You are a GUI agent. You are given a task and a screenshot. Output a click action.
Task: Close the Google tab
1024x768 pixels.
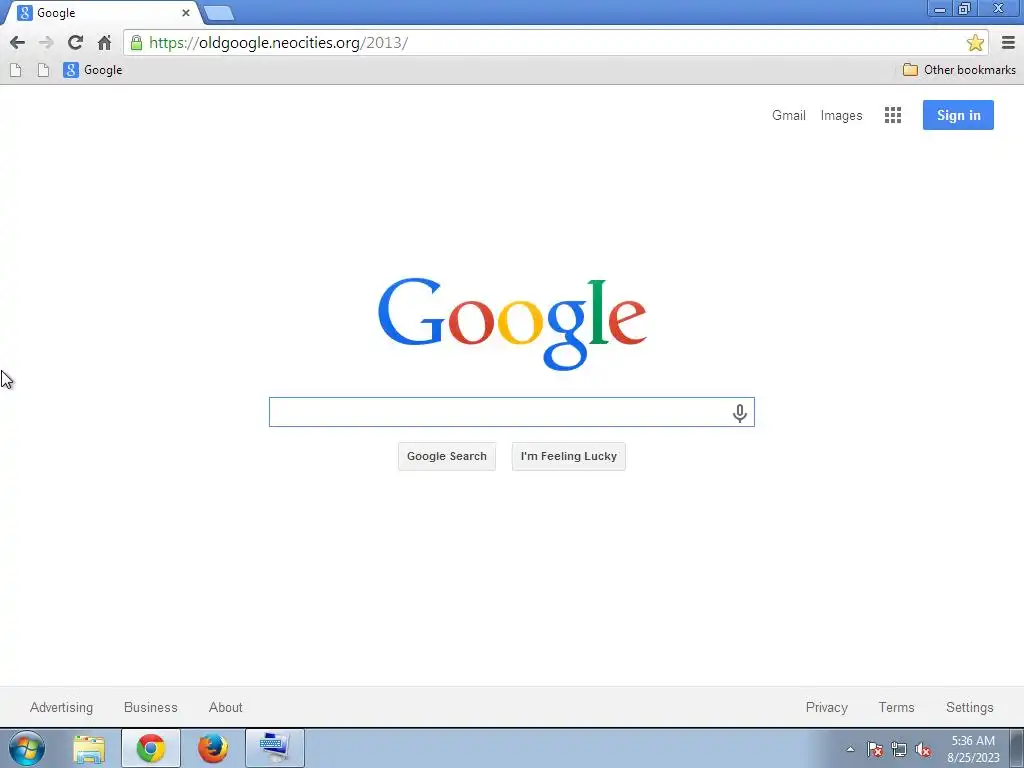[x=186, y=13]
